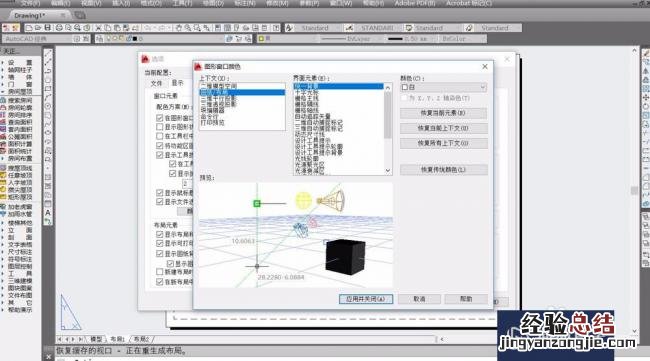Viewport: 650px width, 361px height.
Task: Click the 取消 button in color dialog
Action: coord(419,299)
